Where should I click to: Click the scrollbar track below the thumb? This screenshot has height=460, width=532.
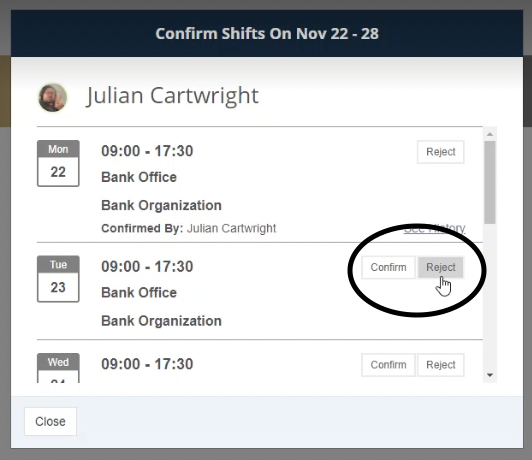490,297
